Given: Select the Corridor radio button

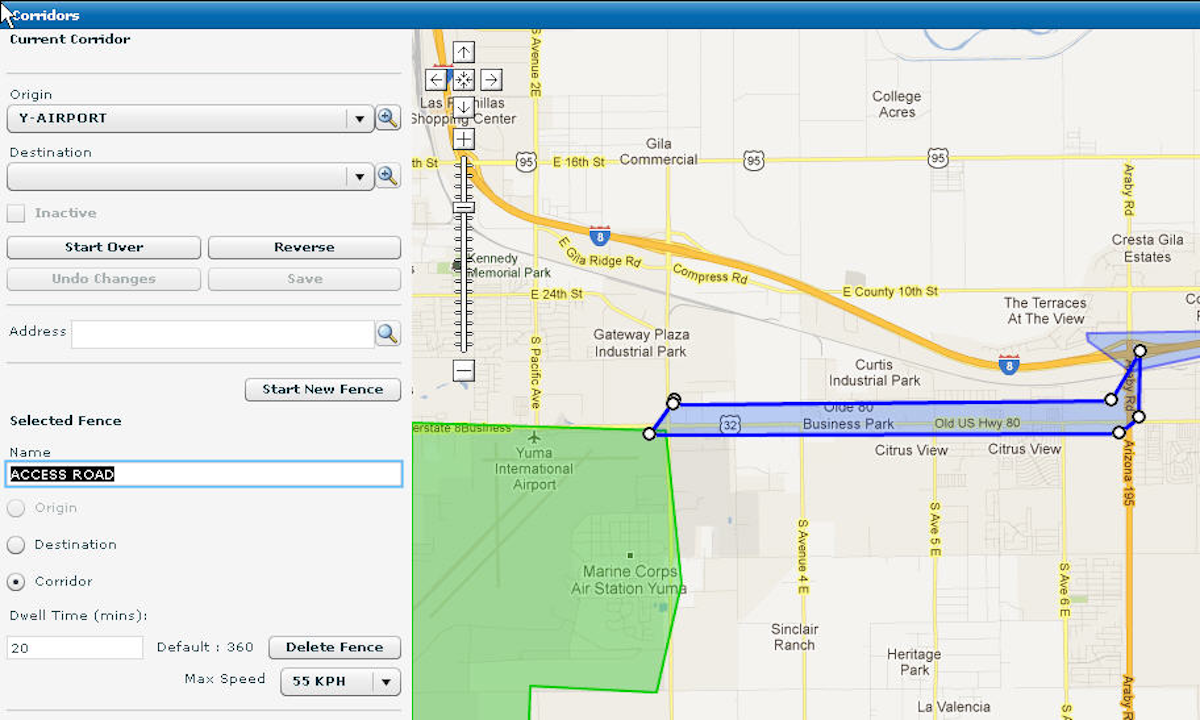Looking at the screenshot, I should pyautogui.click(x=15, y=581).
